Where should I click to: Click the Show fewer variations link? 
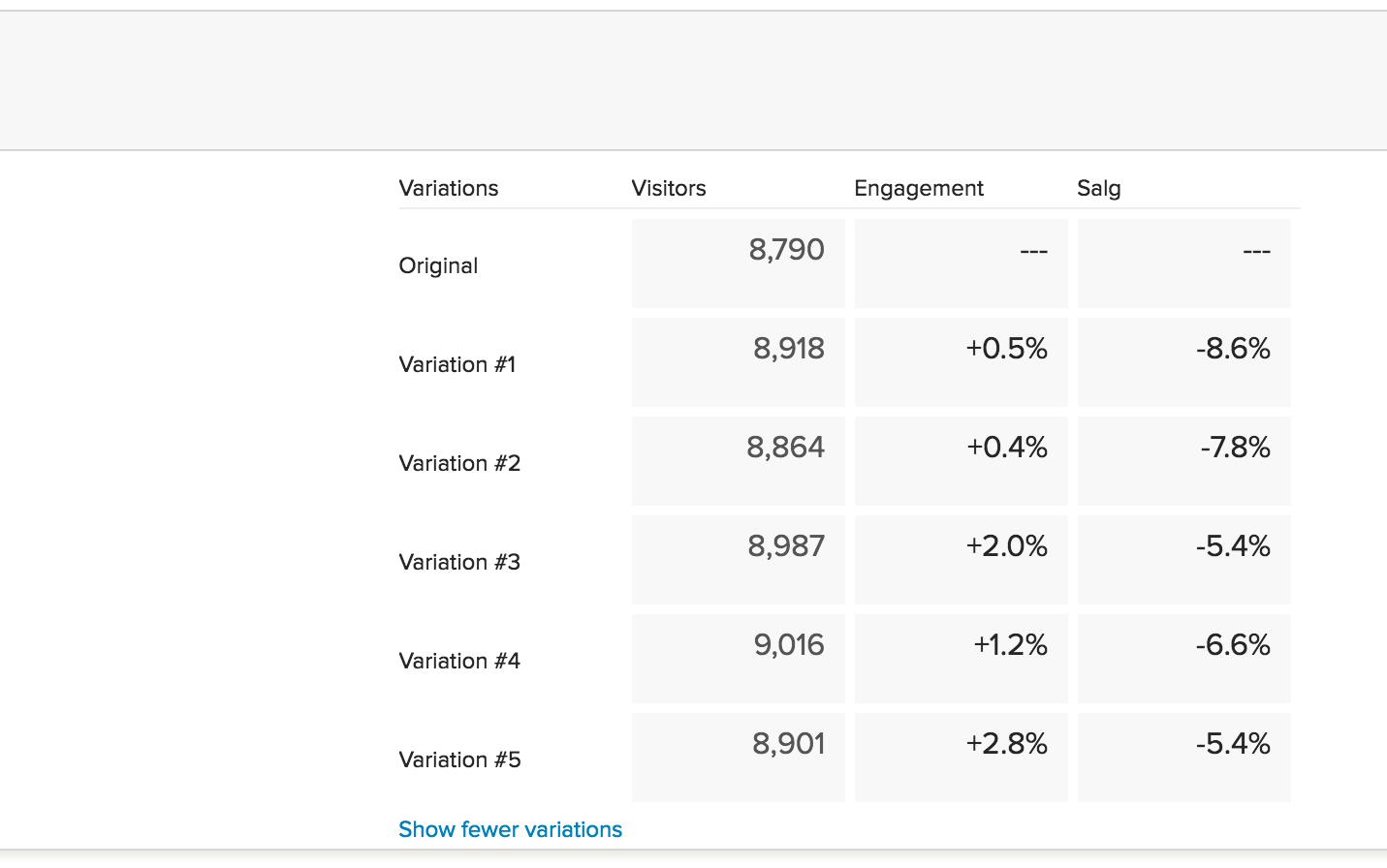point(510,829)
